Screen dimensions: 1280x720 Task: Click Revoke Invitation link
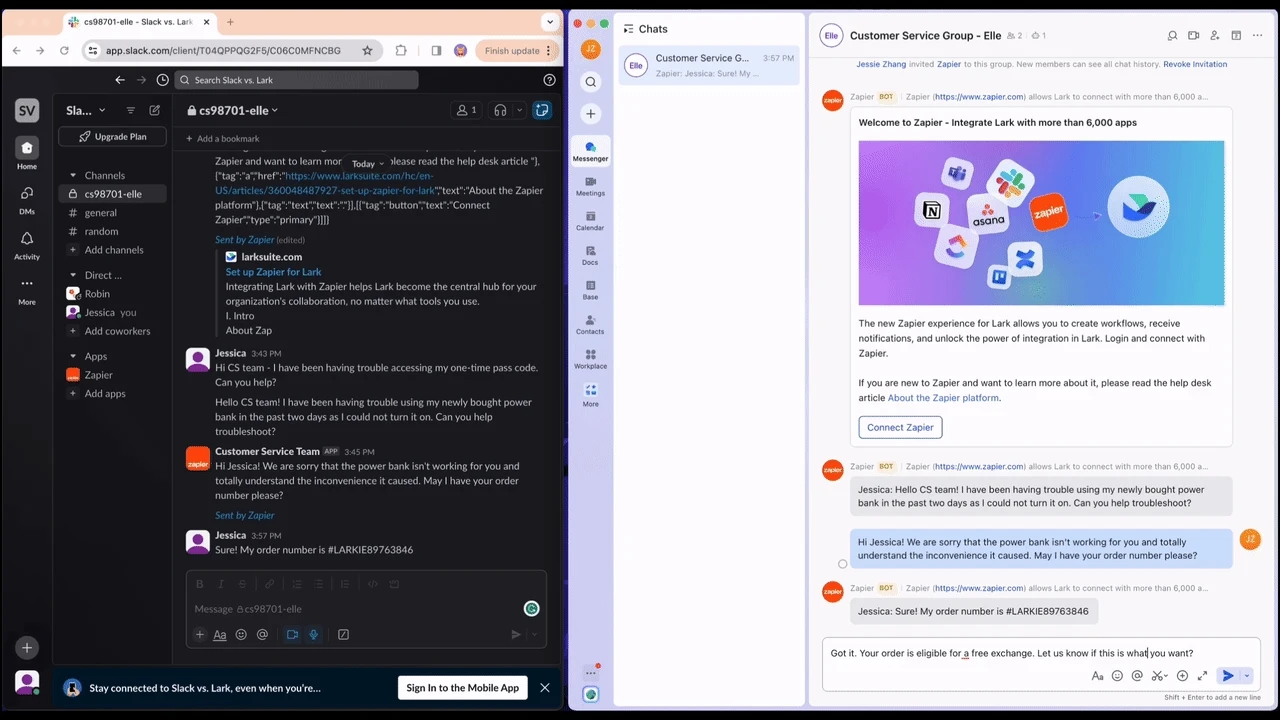(1195, 64)
